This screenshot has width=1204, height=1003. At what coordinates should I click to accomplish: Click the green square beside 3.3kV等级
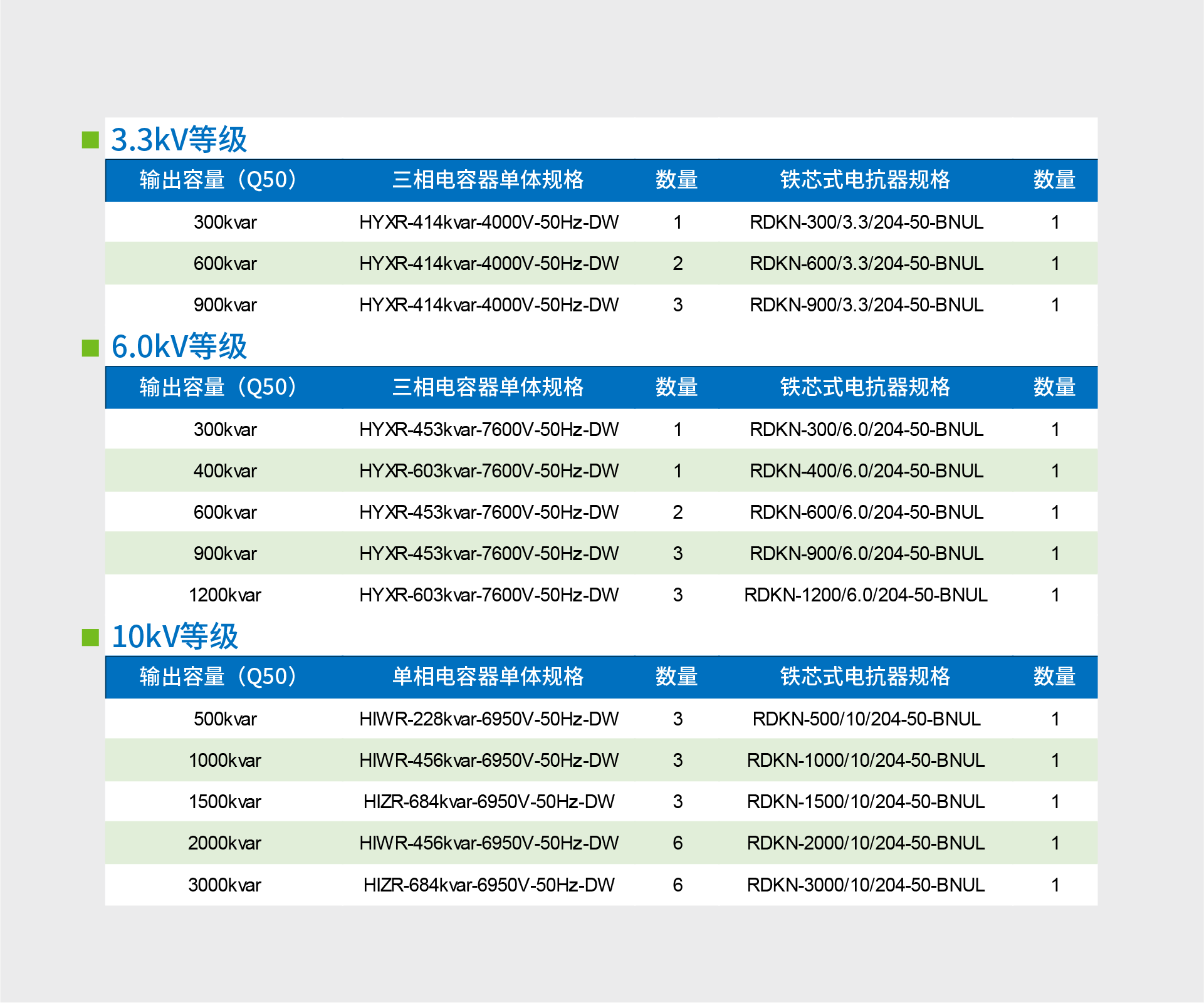click(x=90, y=140)
